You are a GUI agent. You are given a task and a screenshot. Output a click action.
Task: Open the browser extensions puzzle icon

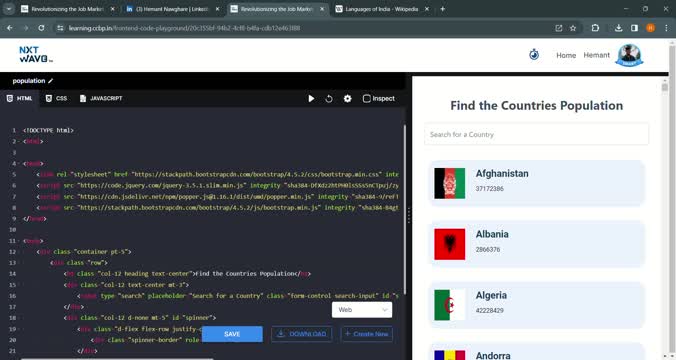pyautogui.click(x=595, y=28)
